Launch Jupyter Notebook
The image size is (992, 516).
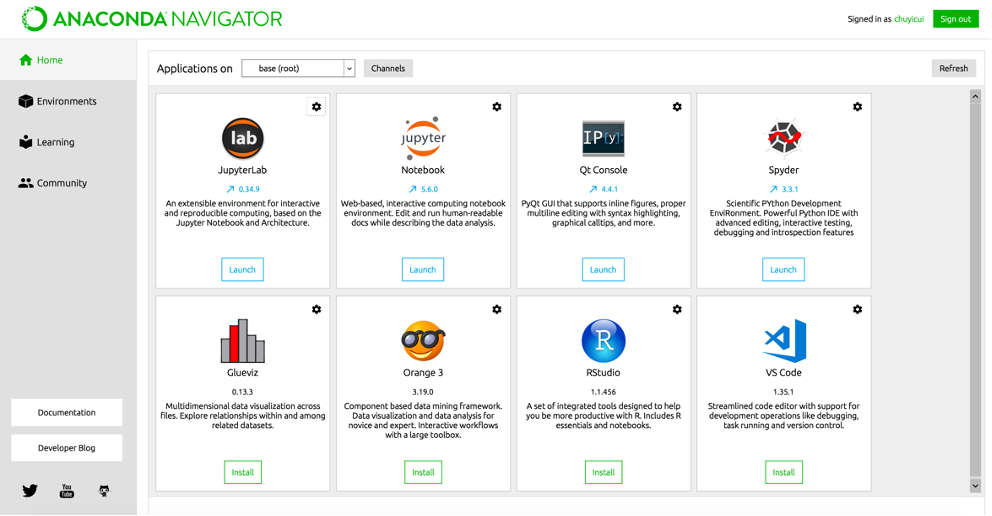(423, 269)
